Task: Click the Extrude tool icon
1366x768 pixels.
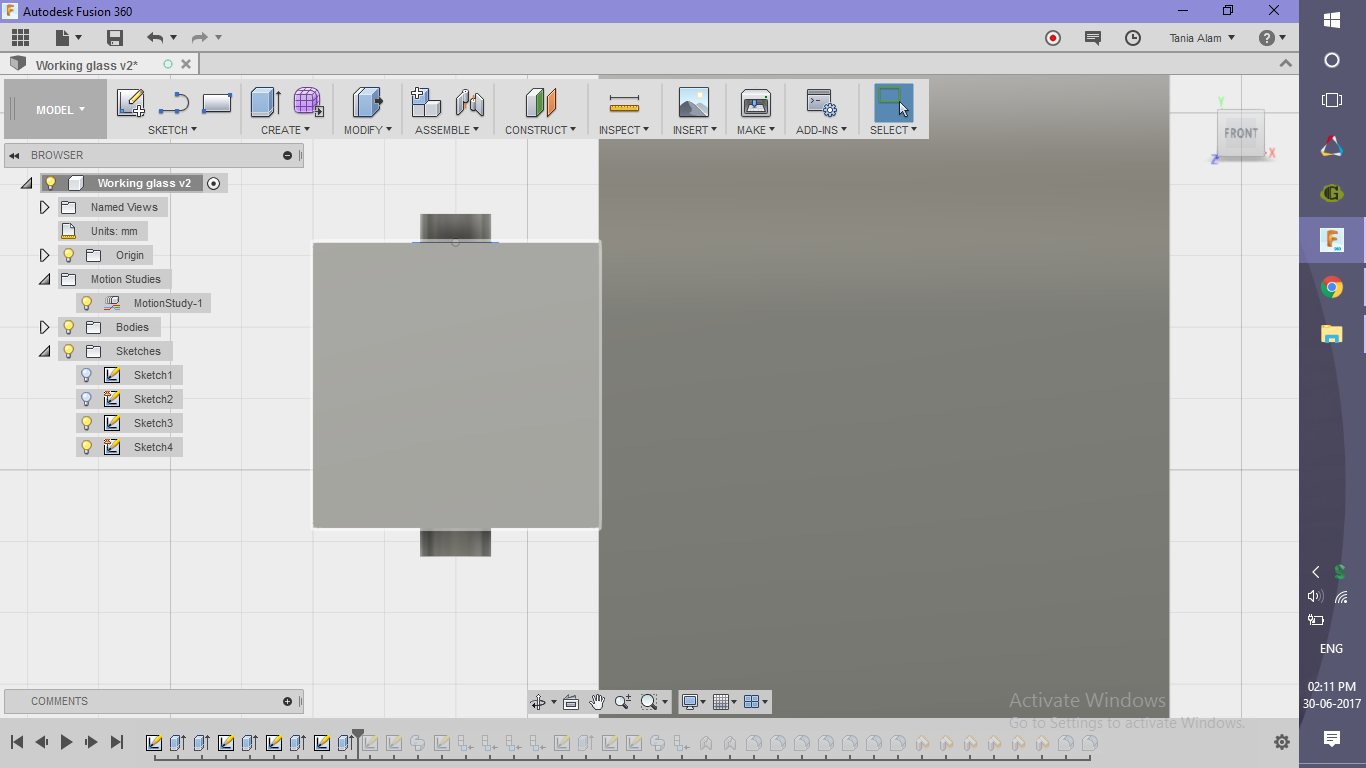Action: pos(265,103)
